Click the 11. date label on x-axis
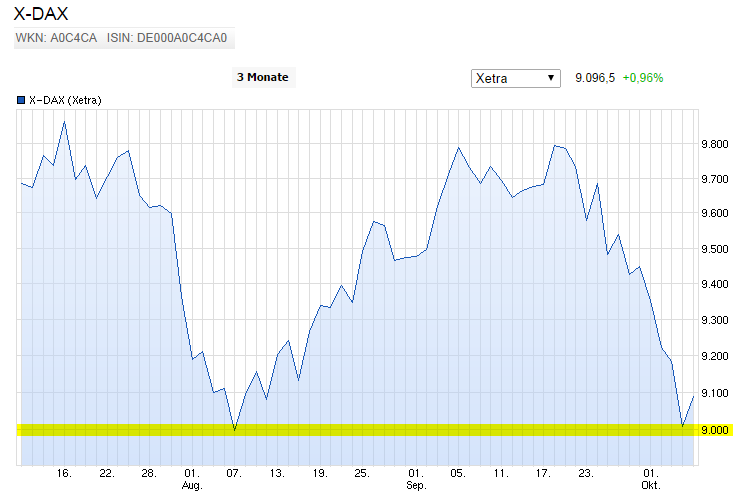The width and height of the screenshot is (740, 500). tap(501, 474)
